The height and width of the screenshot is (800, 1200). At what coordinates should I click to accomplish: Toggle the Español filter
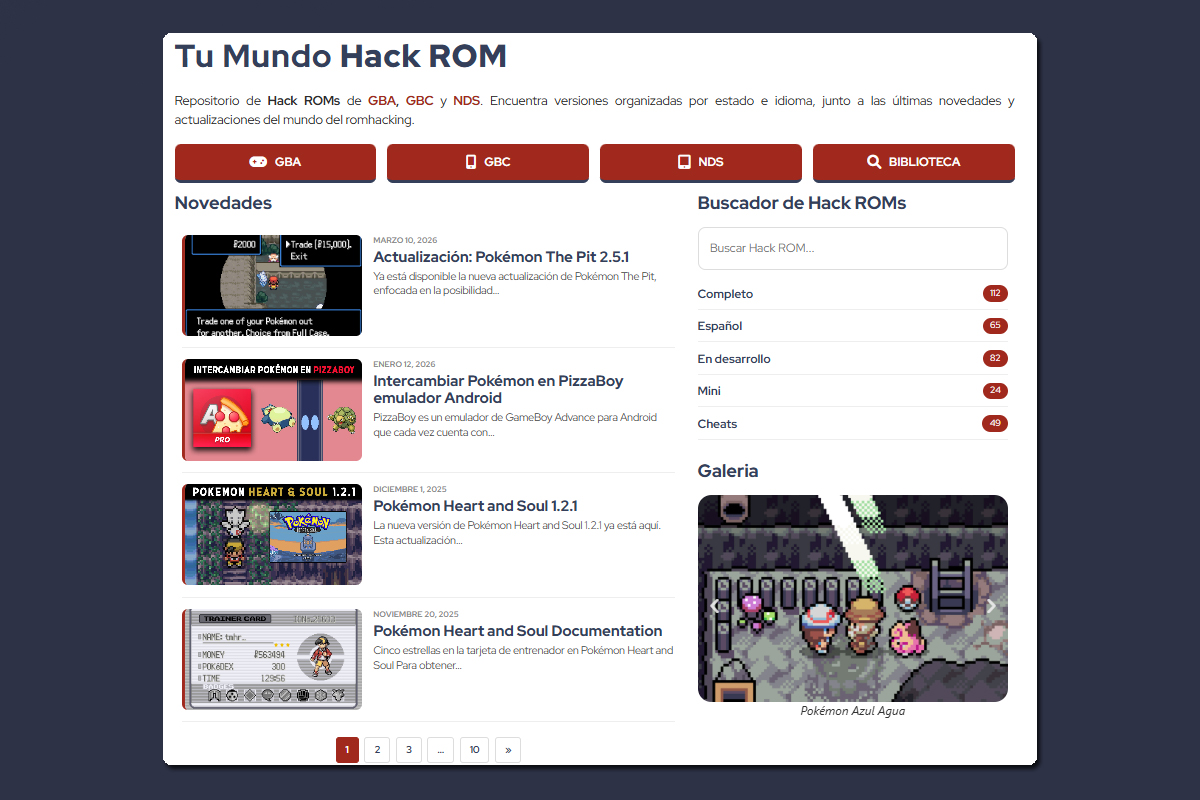click(x=722, y=326)
